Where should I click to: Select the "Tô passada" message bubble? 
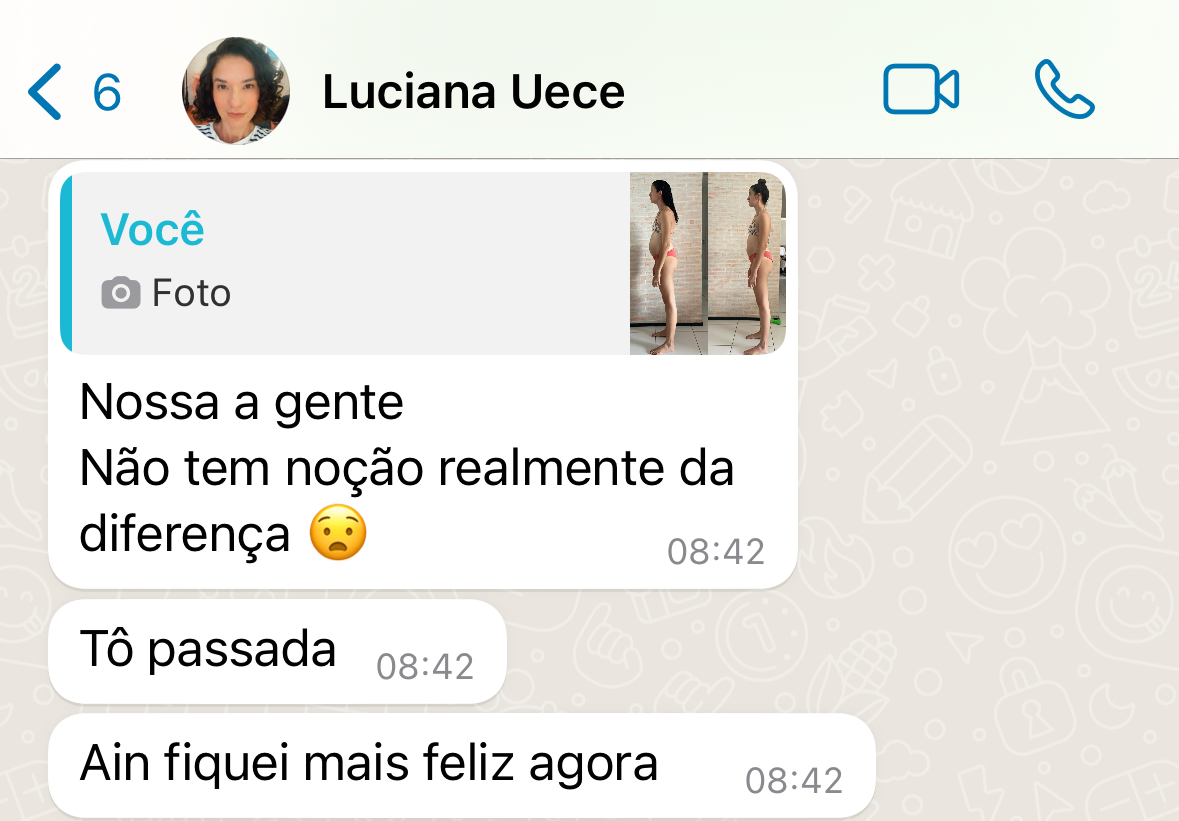(277, 652)
